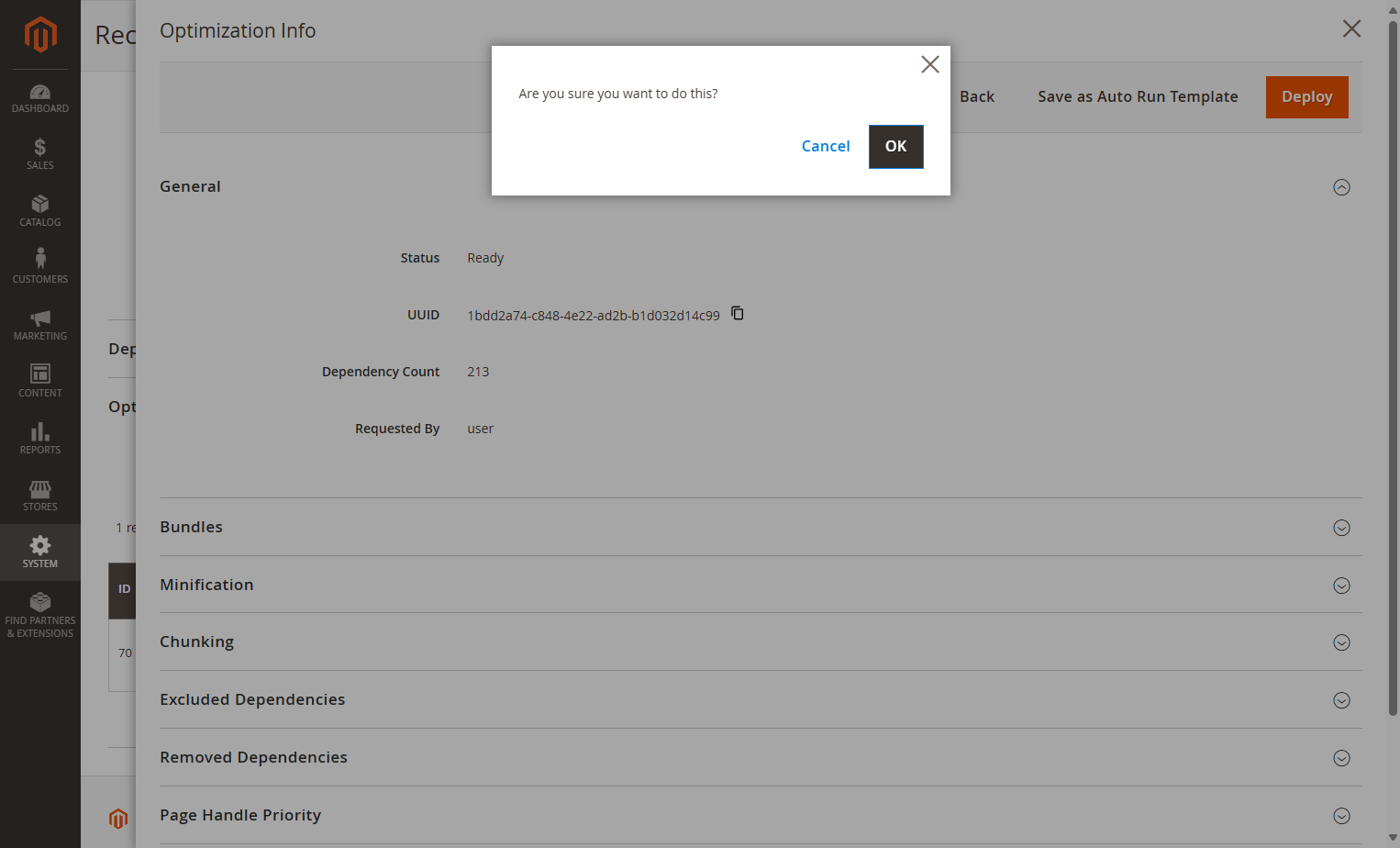Open the Stores menu
Image resolution: width=1400 pixels, height=848 pixels.
click(x=40, y=496)
